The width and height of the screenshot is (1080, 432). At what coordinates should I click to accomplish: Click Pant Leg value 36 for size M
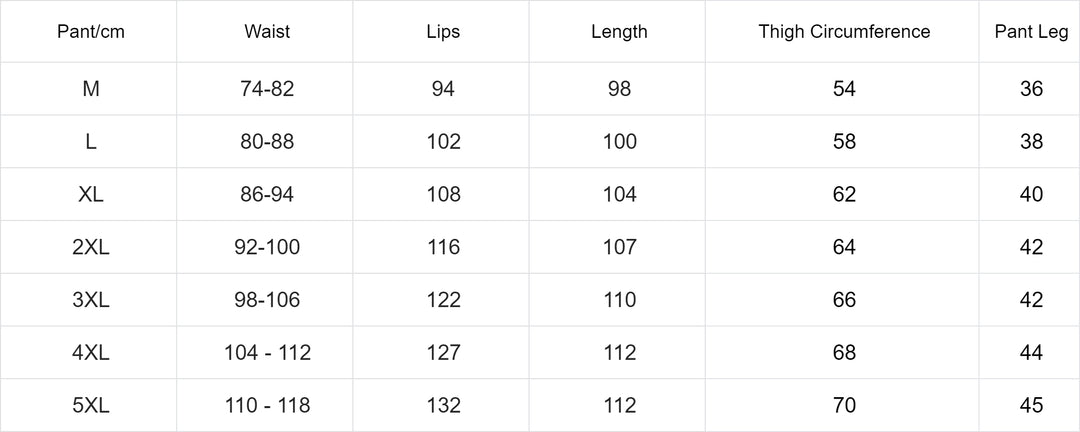click(1031, 89)
